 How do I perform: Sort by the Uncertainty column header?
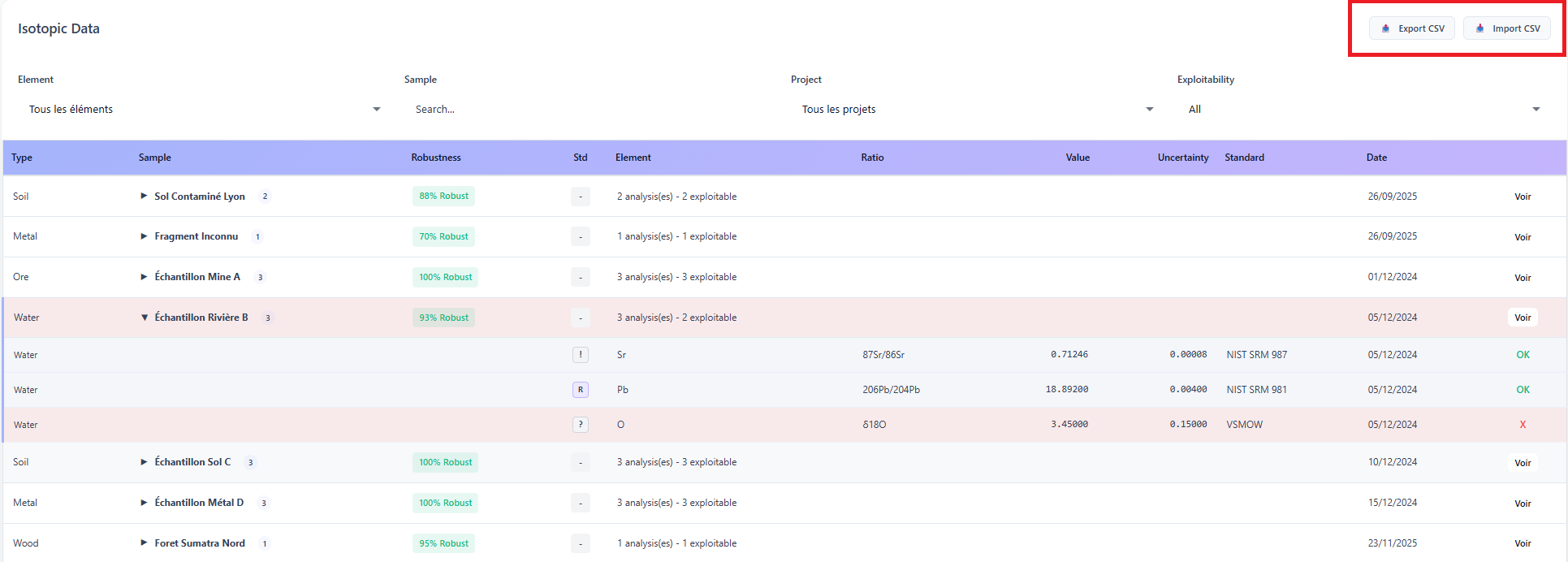(1183, 158)
